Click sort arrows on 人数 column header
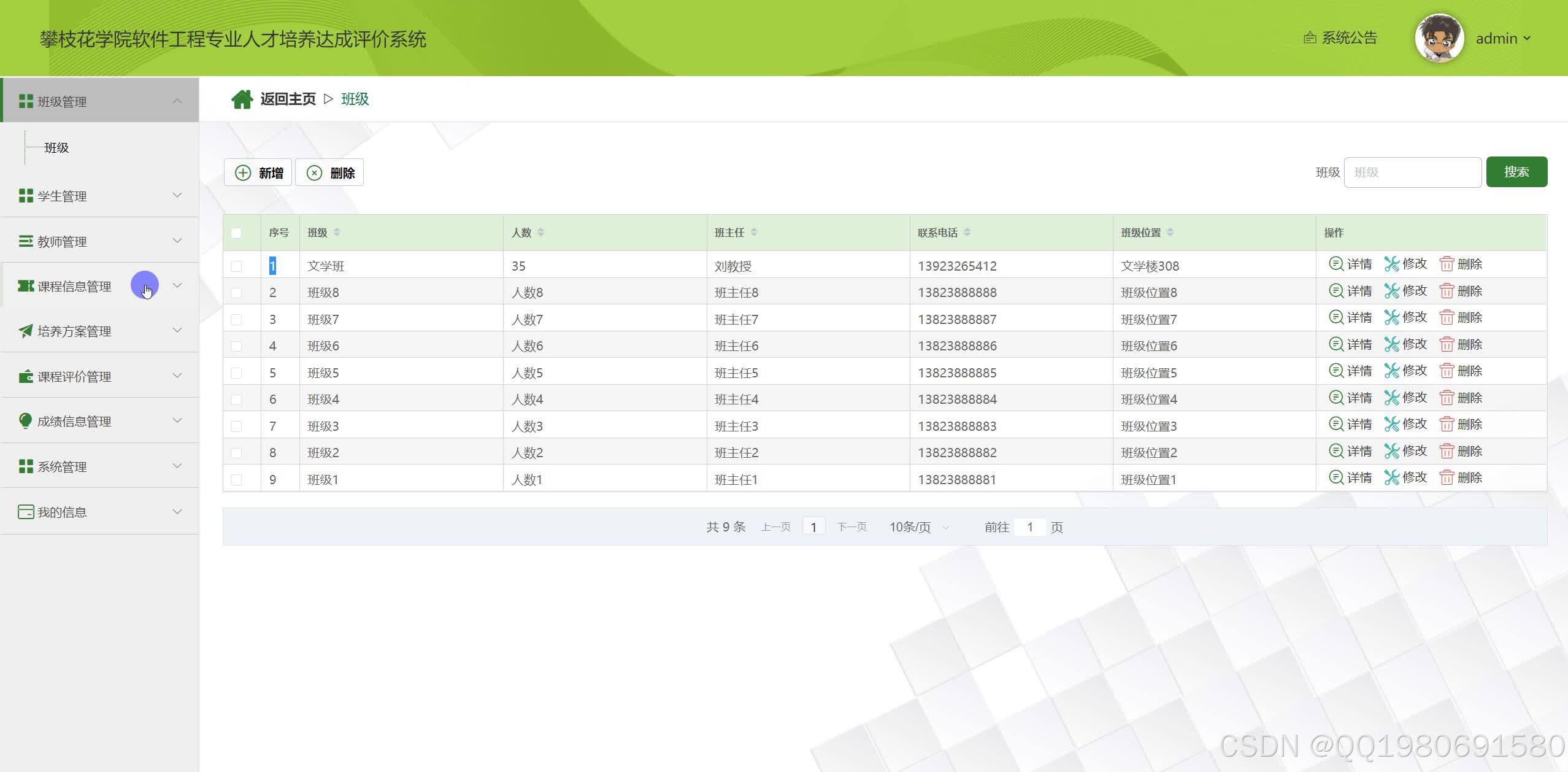The width and height of the screenshot is (1568, 772). [540, 233]
